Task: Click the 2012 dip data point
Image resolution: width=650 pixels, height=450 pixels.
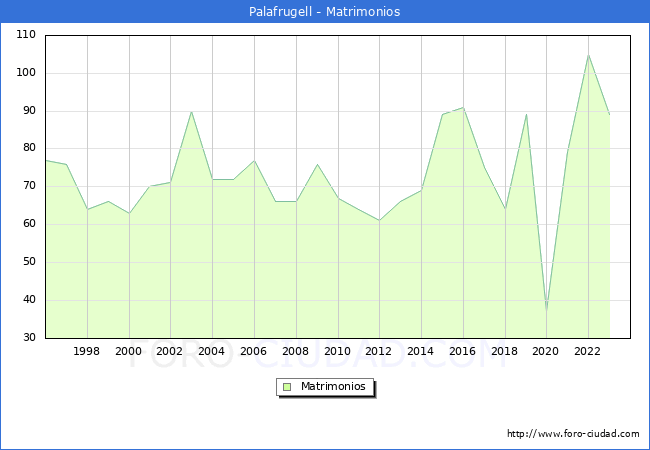Action: [379, 220]
